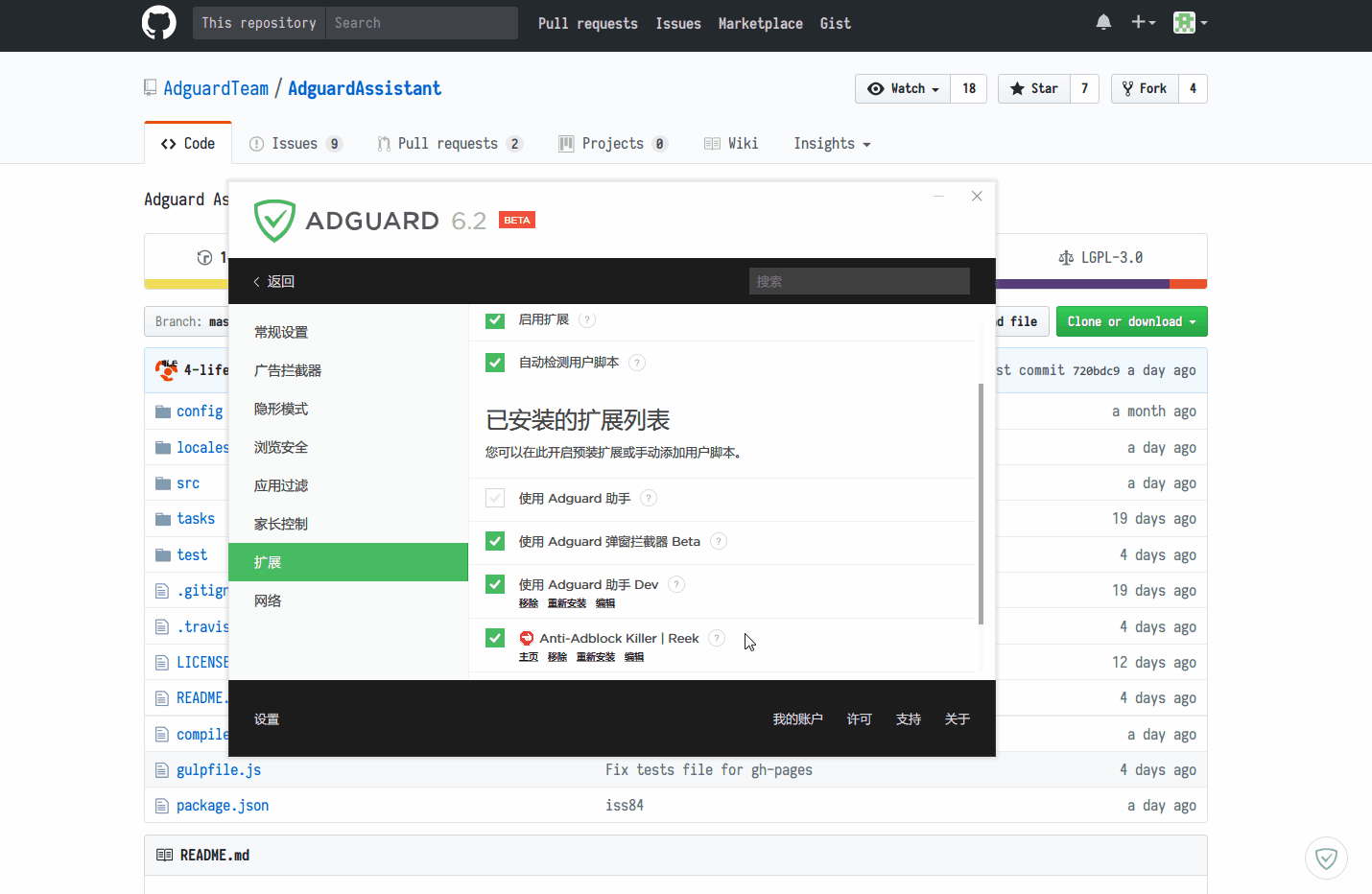The width and height of the screenshot is (1372, 894).
Task: Open the help tooltip beside 启用扩展
Action: [585, 320]
